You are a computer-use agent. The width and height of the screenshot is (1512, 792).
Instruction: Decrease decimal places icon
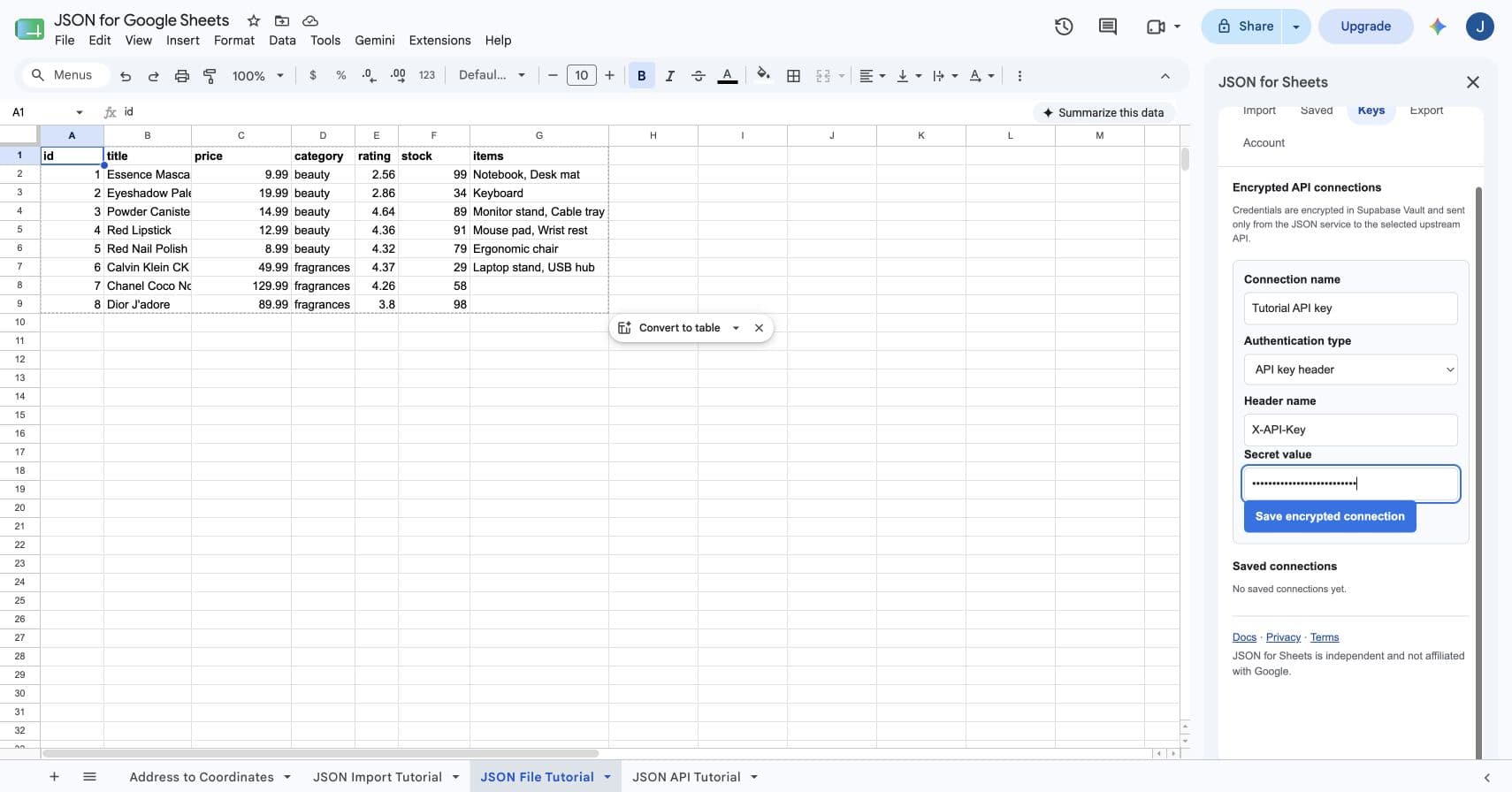pos(369,76)
